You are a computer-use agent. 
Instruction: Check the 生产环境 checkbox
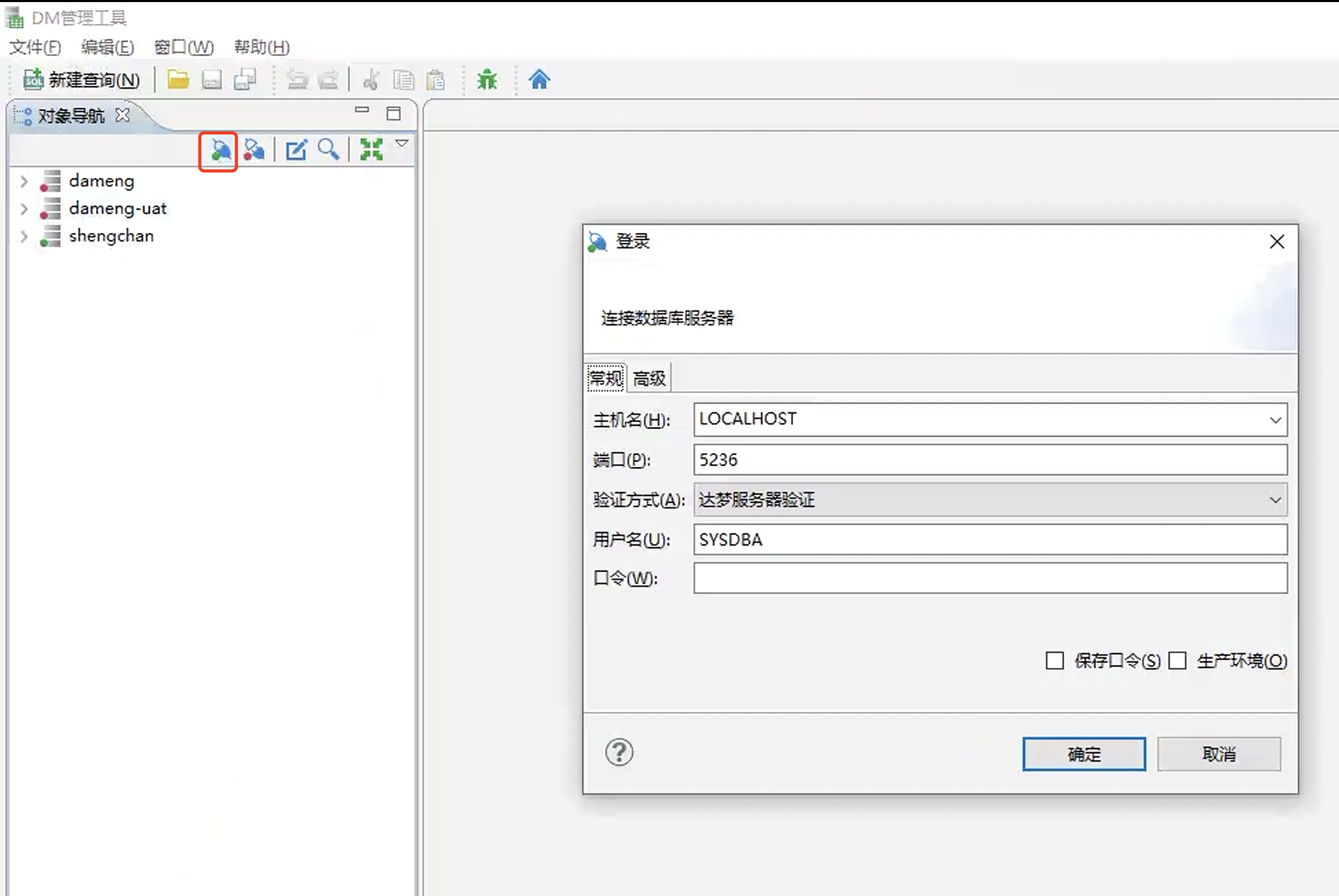coord(1177,661)
